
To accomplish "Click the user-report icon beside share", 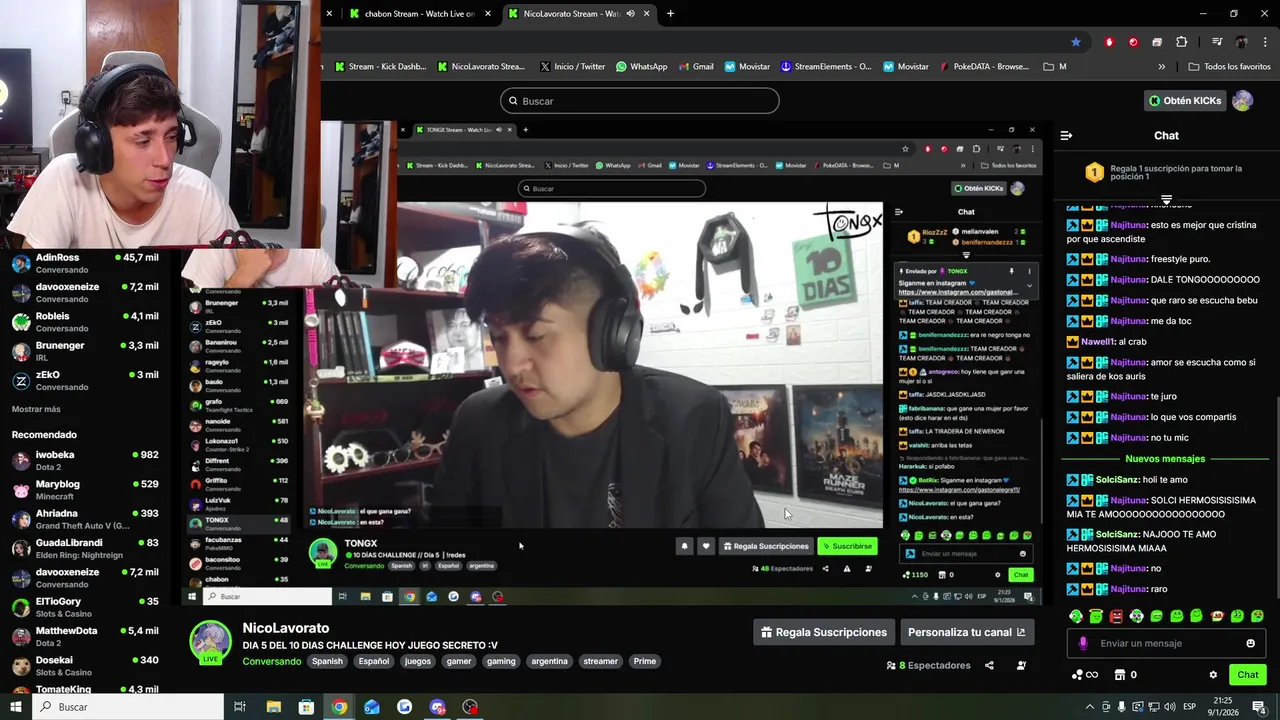I will 1021,665.
